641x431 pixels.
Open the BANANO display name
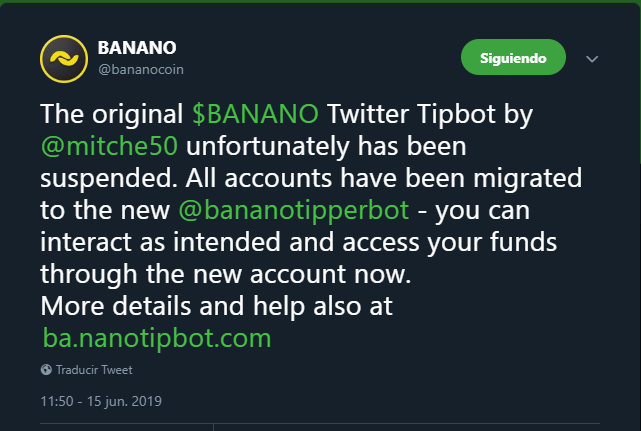coord(137,48)
